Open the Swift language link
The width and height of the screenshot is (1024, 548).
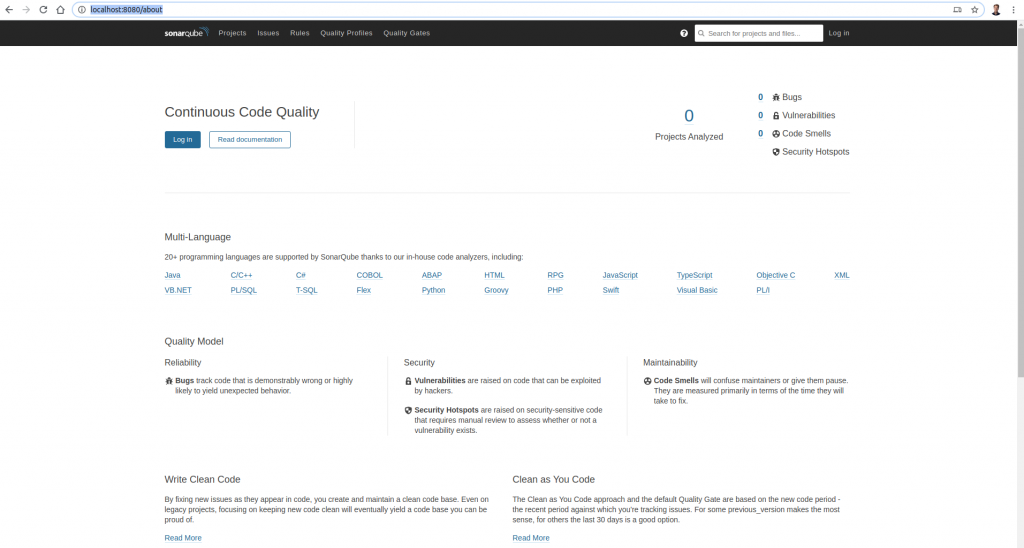[x=611, y=291]
